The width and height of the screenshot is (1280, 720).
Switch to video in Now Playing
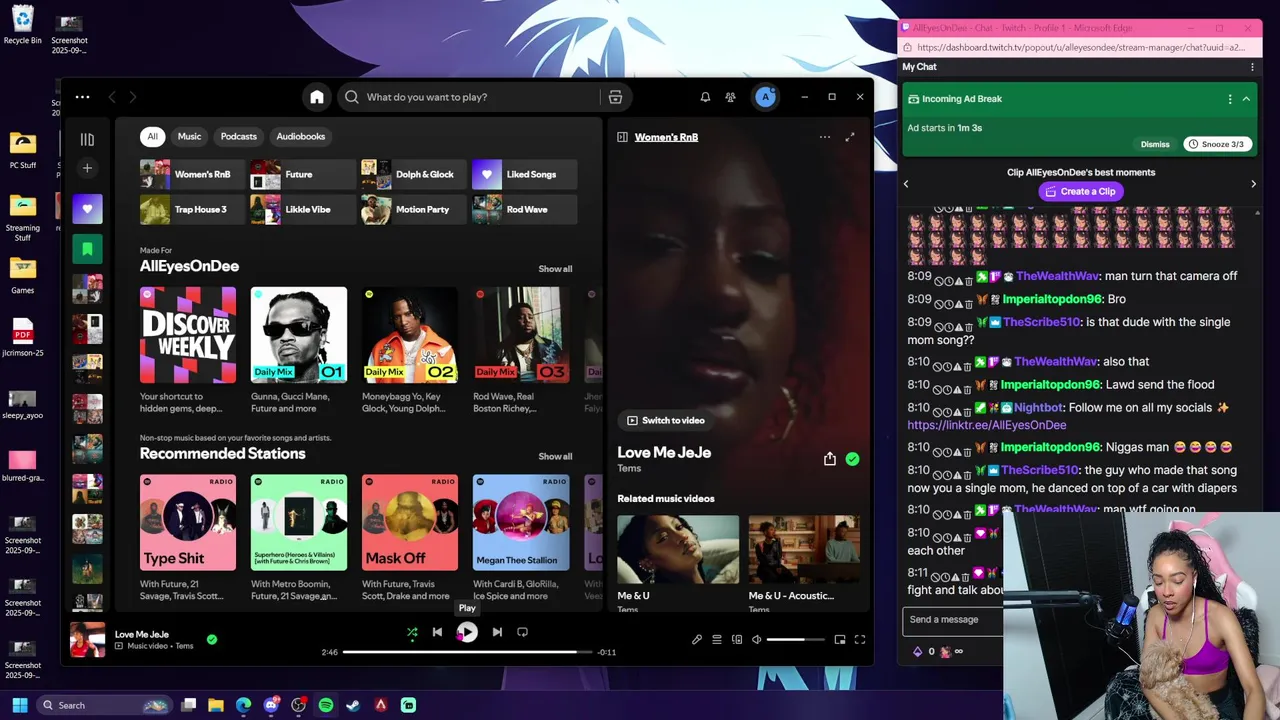666,420
